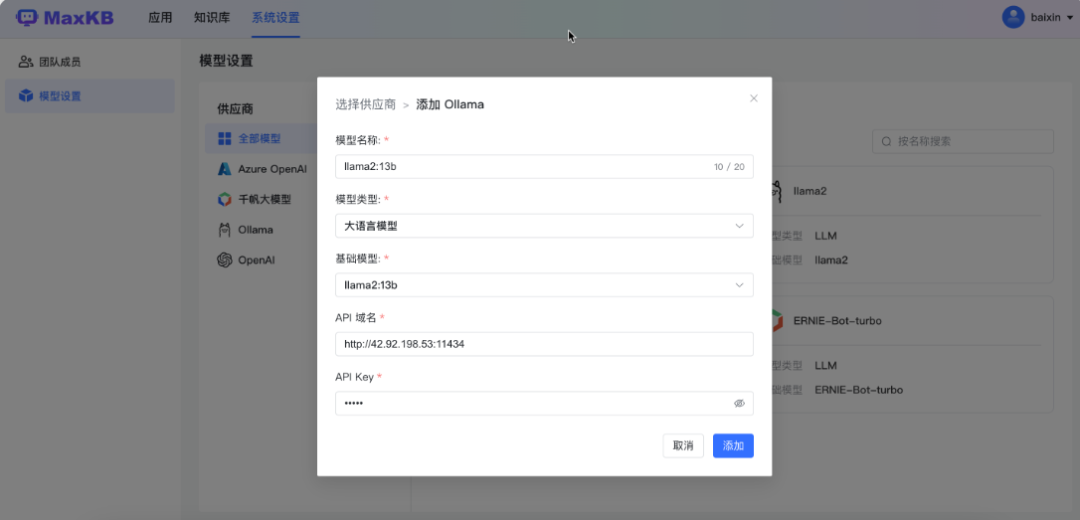Open the 知识库 tab
Screen dimensions: 1080x520
[x=212, y=18]
